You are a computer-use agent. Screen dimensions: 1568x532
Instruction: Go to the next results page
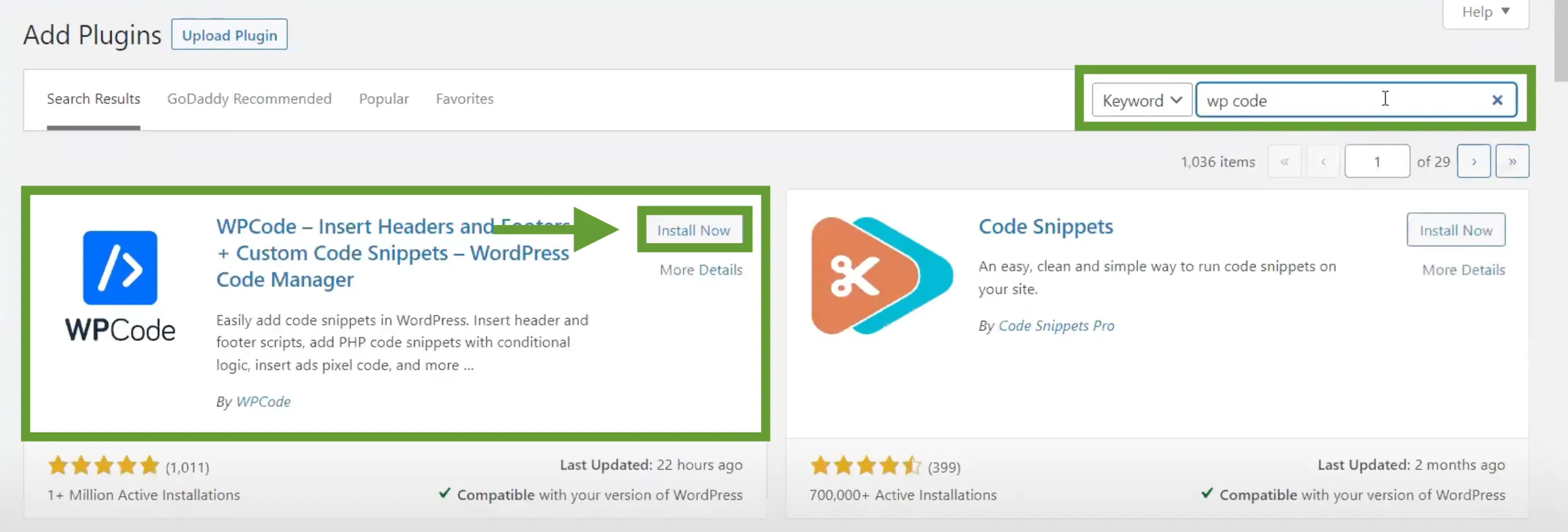tap(1473, 162)
